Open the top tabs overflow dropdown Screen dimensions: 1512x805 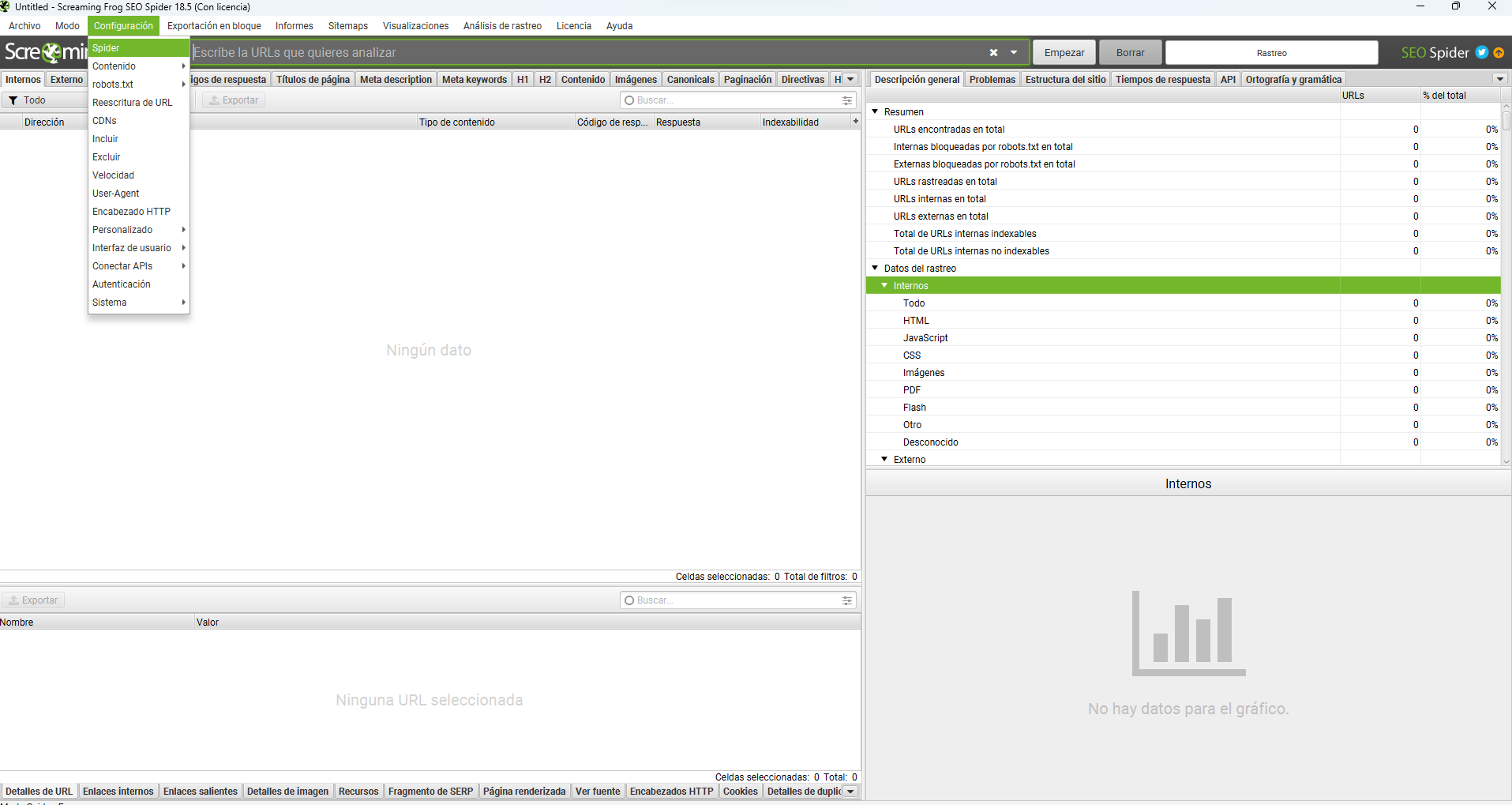pyautogui.click(x=850, y=79)
